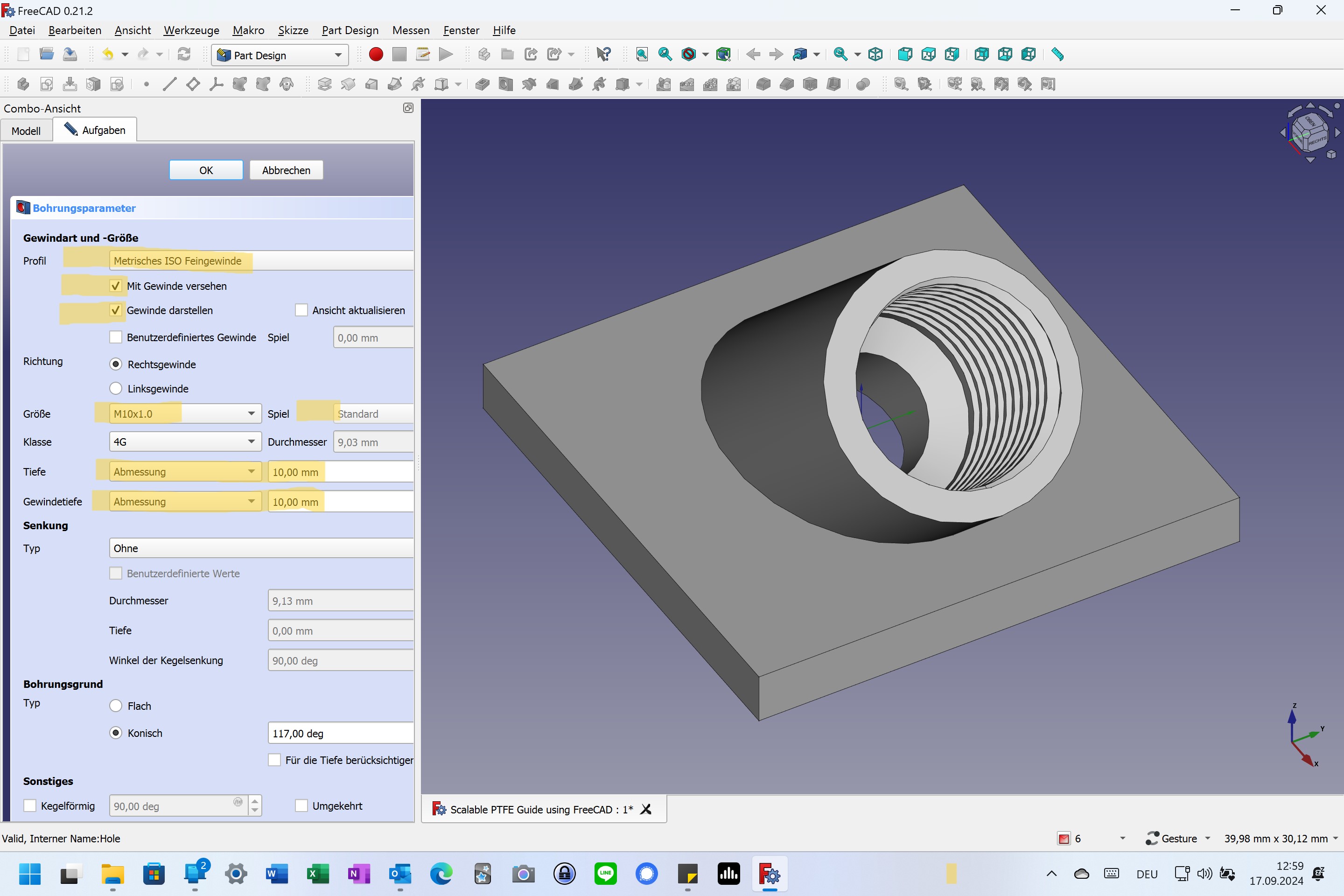
Task: Refresh the document with the recompute icon
Action: 184,54
